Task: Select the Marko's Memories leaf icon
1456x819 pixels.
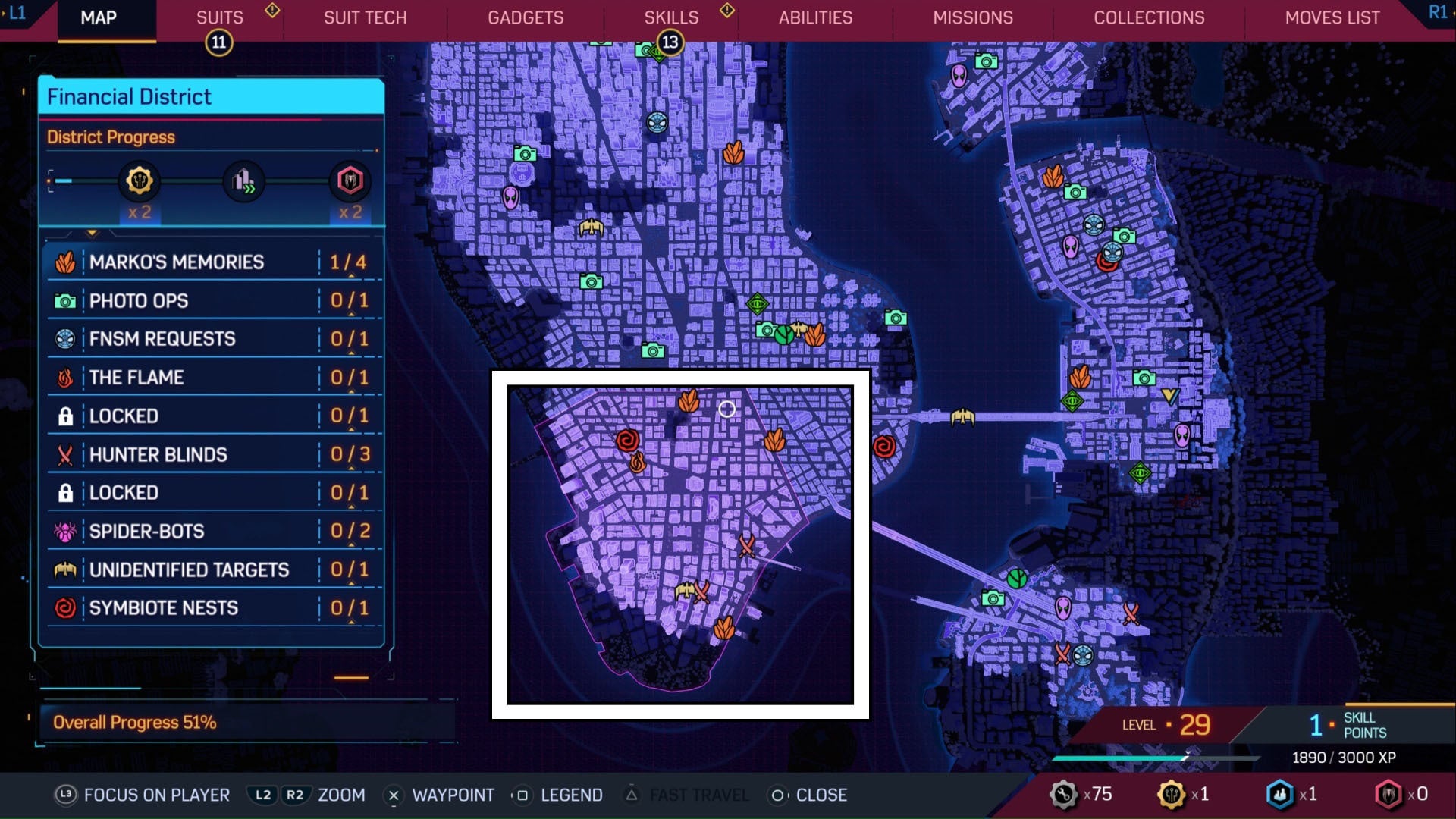Action: point(66,262)
